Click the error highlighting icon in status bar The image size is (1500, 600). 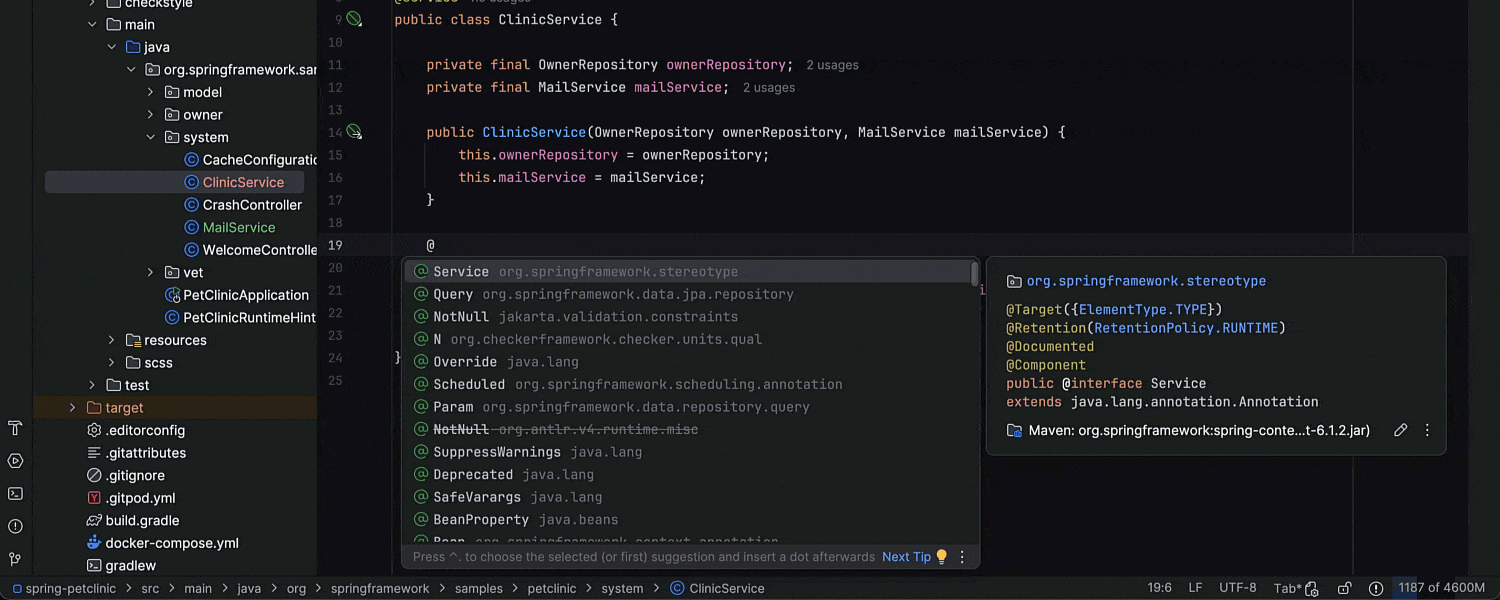coord(1376,589)
